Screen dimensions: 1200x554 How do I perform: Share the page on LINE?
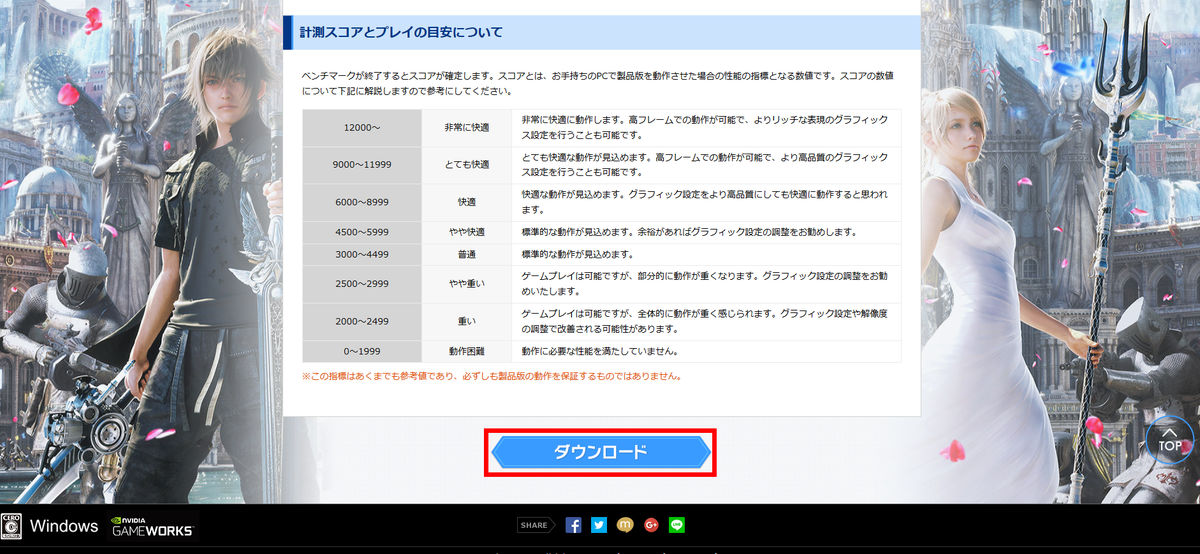[677, 525]
